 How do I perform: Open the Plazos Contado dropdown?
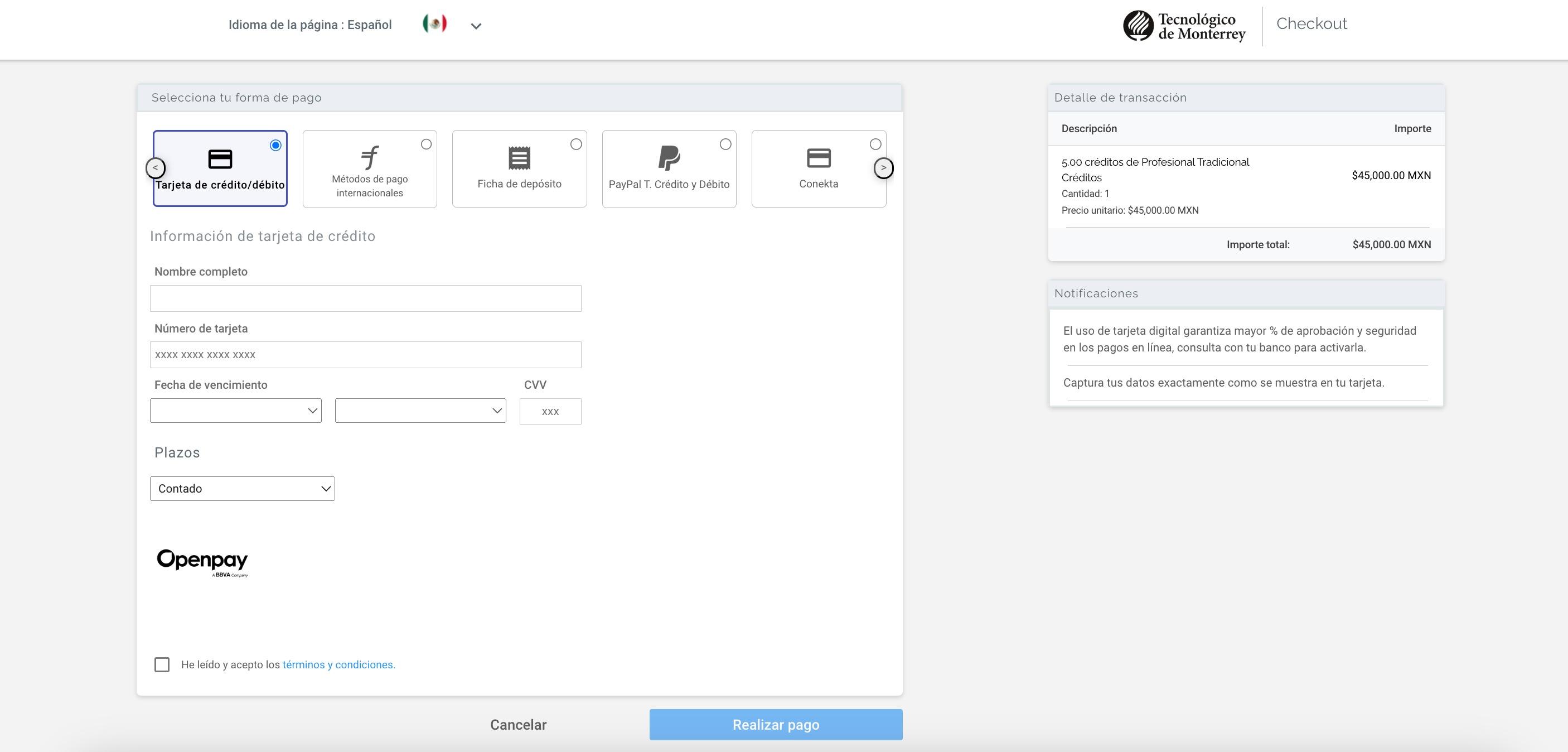tap(242, 488)
